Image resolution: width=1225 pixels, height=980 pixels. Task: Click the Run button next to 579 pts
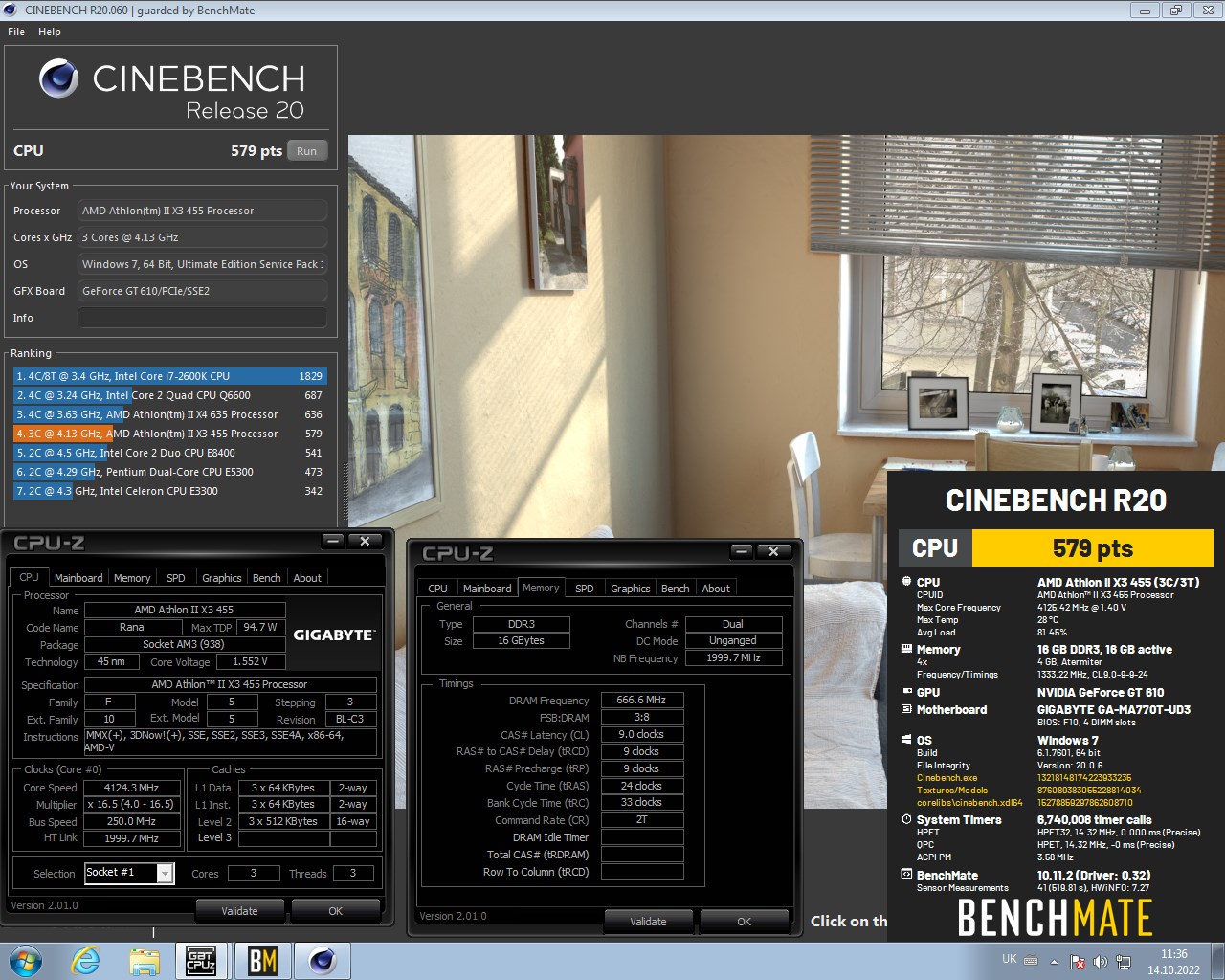pyautogui.click(x=306, y=151)
